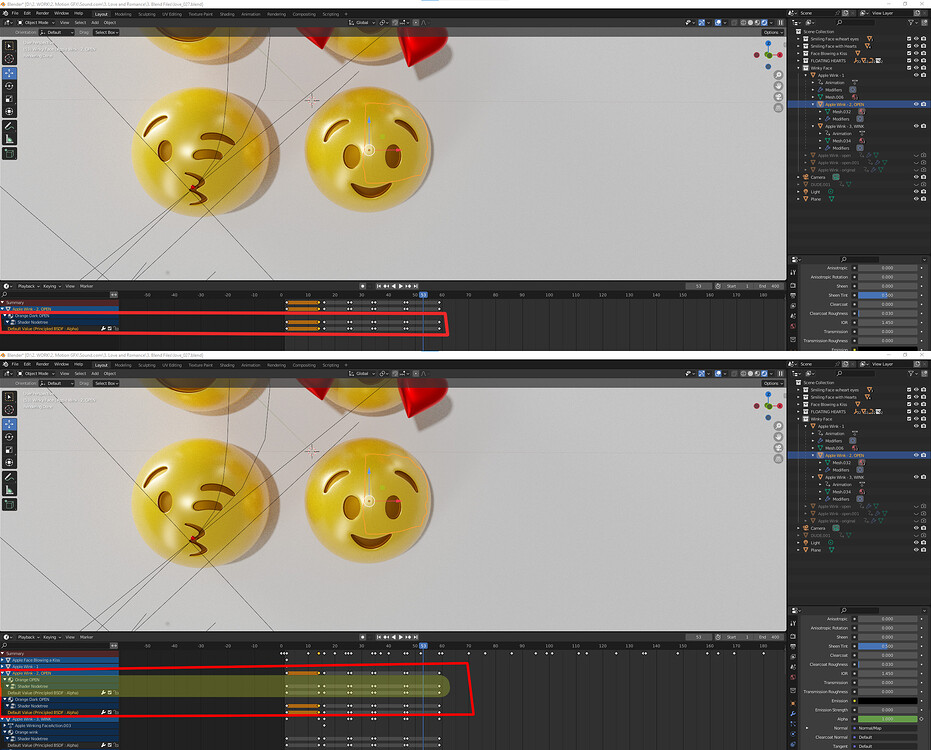The image size is (931, 750).
Task: Open the Outliner filter funnel icon
Action: [x=910, y=21]
